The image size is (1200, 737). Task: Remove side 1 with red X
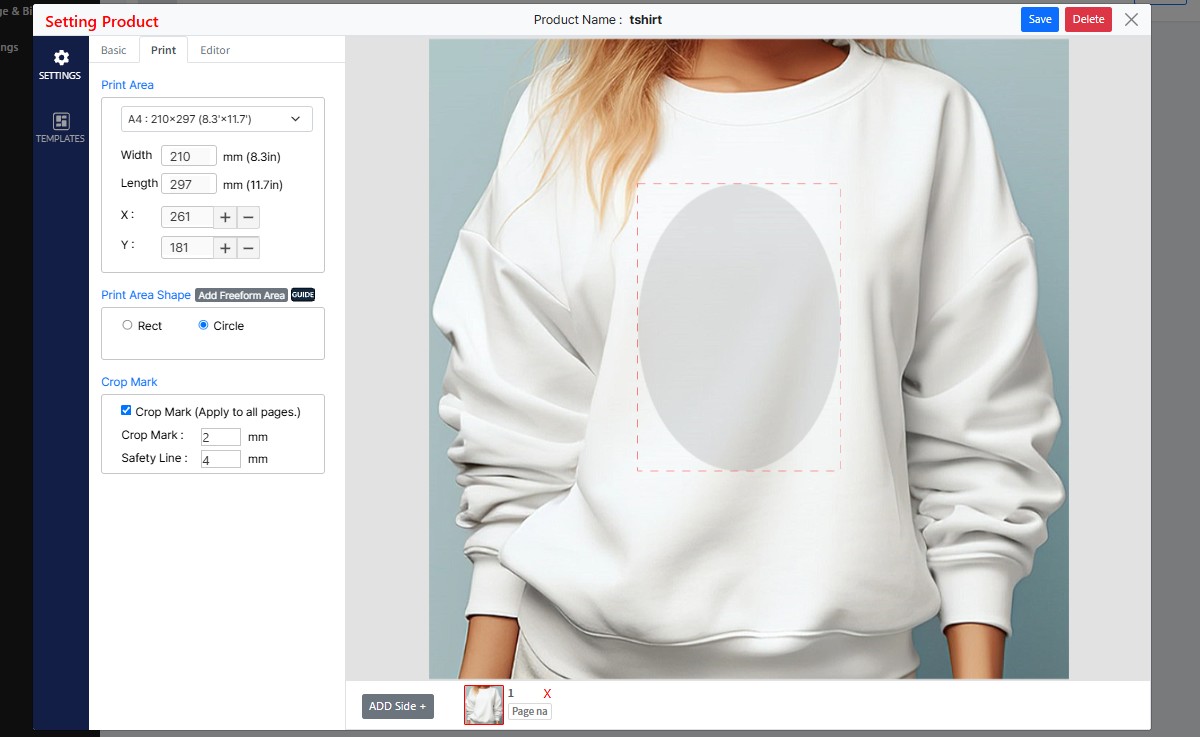tap(547, 693)
